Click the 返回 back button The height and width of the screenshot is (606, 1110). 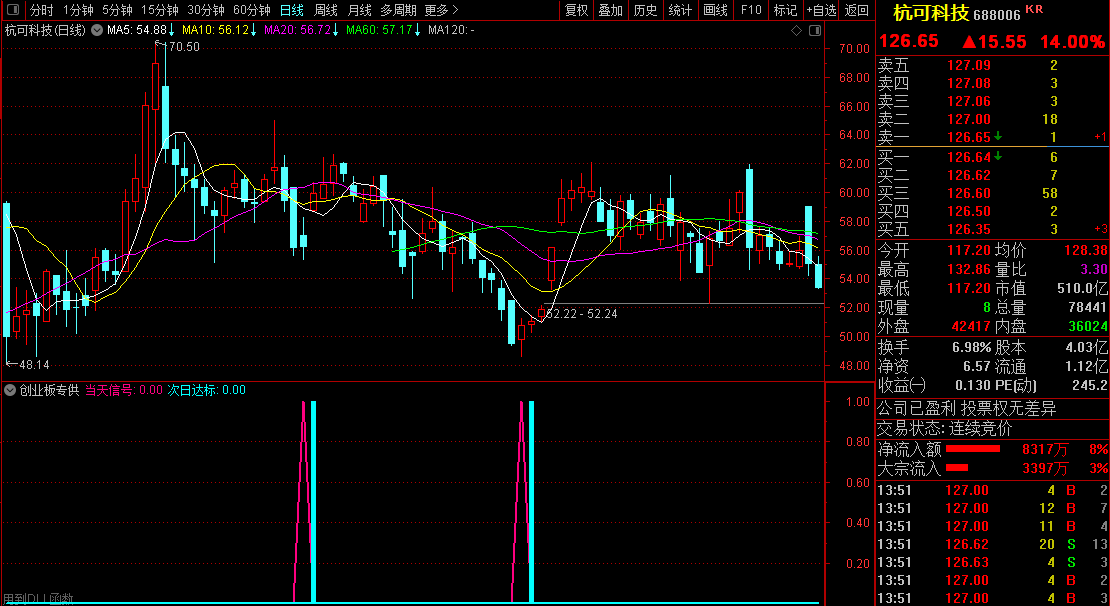coord(857,10)
